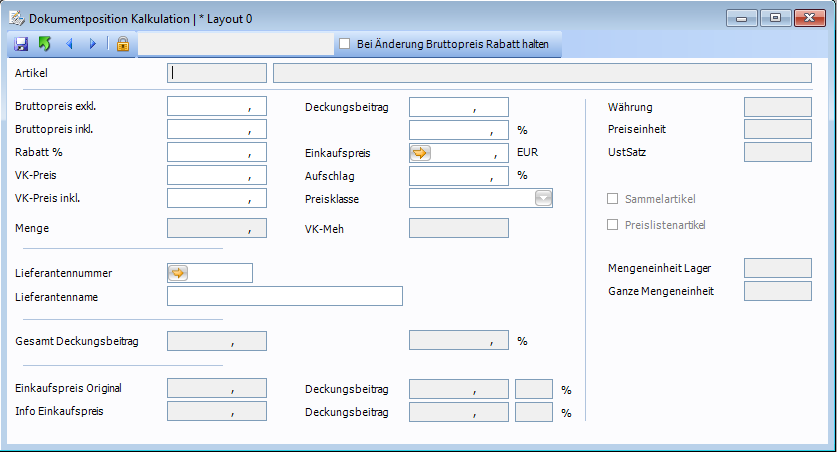Viewport: 837px width, 452px height.
Task: Maximize the Dokumentposition Kalkulation window
Action: 774,18
